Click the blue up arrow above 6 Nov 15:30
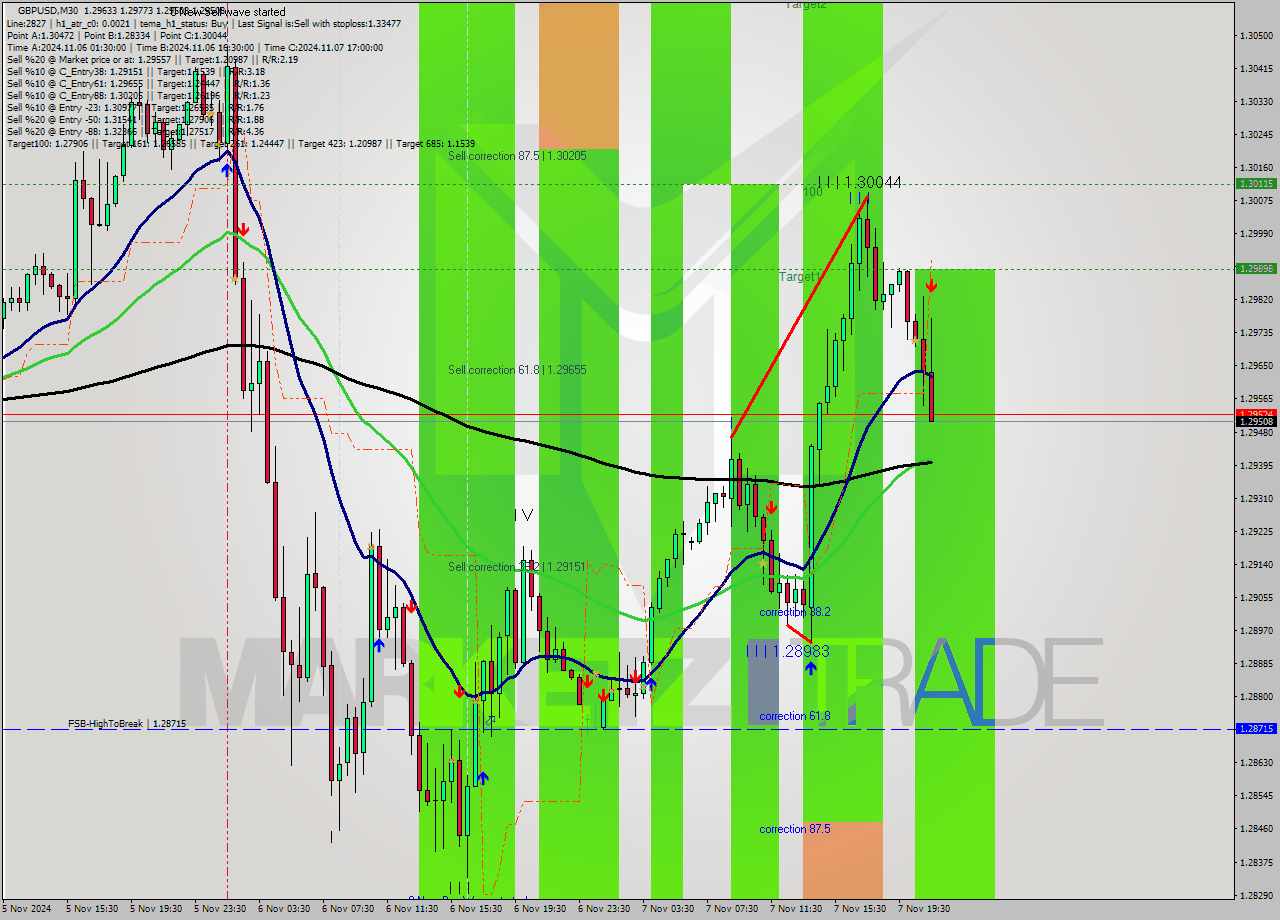The width and height of the screenshot is (1280, 920). click(482, 777)
